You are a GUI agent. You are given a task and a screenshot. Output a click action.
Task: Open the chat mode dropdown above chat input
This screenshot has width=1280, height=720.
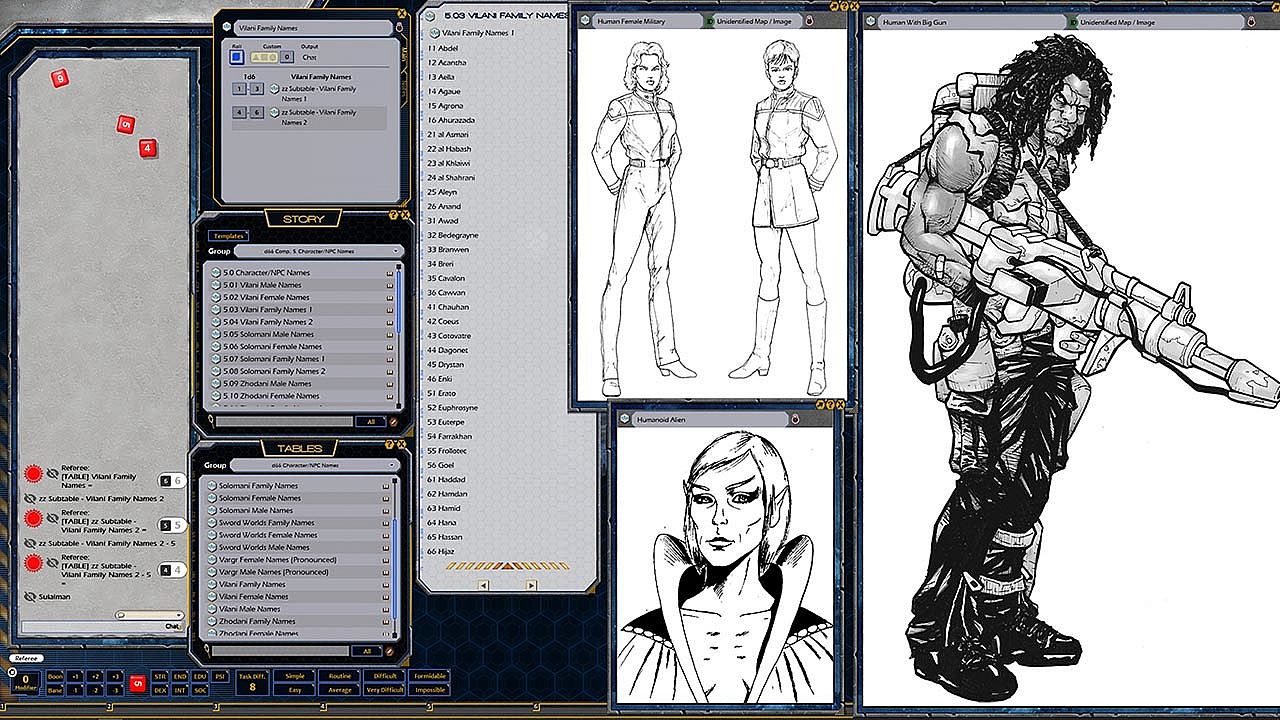tap(150, 615)
